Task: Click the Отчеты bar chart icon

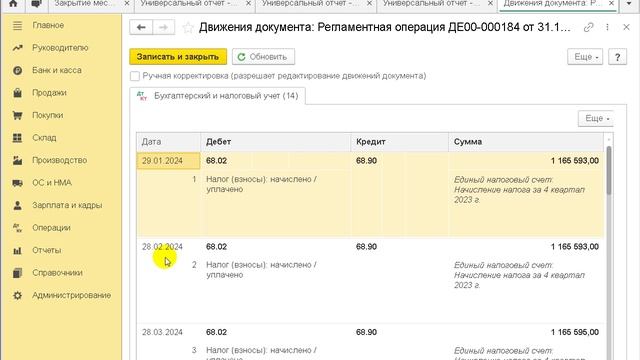Action: (17, 250)
